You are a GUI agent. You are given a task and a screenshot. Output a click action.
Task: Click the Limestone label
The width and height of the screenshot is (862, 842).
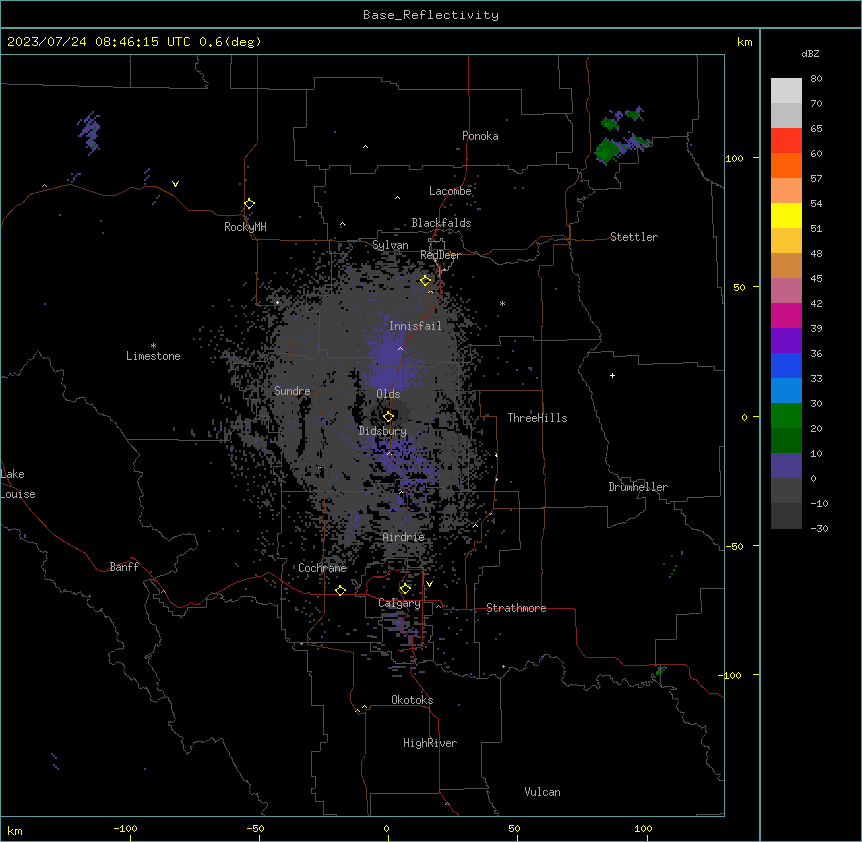(153, 356)
